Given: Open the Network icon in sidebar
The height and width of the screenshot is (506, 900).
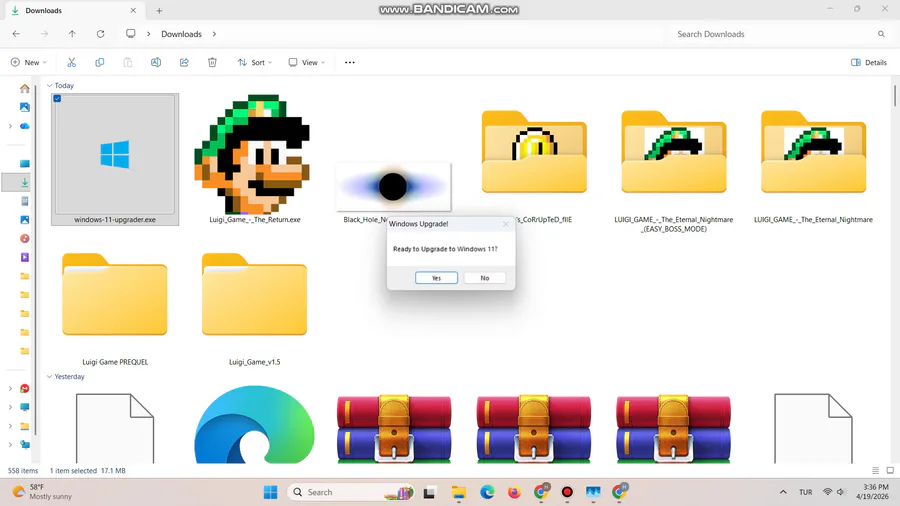Looking at the screenshot, I should (x=25, y=445).
